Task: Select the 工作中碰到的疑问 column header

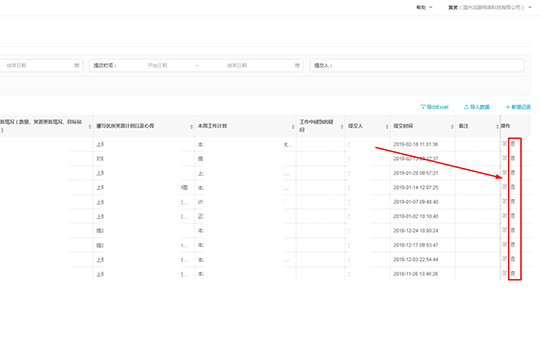Action: [x=316, y=126]
